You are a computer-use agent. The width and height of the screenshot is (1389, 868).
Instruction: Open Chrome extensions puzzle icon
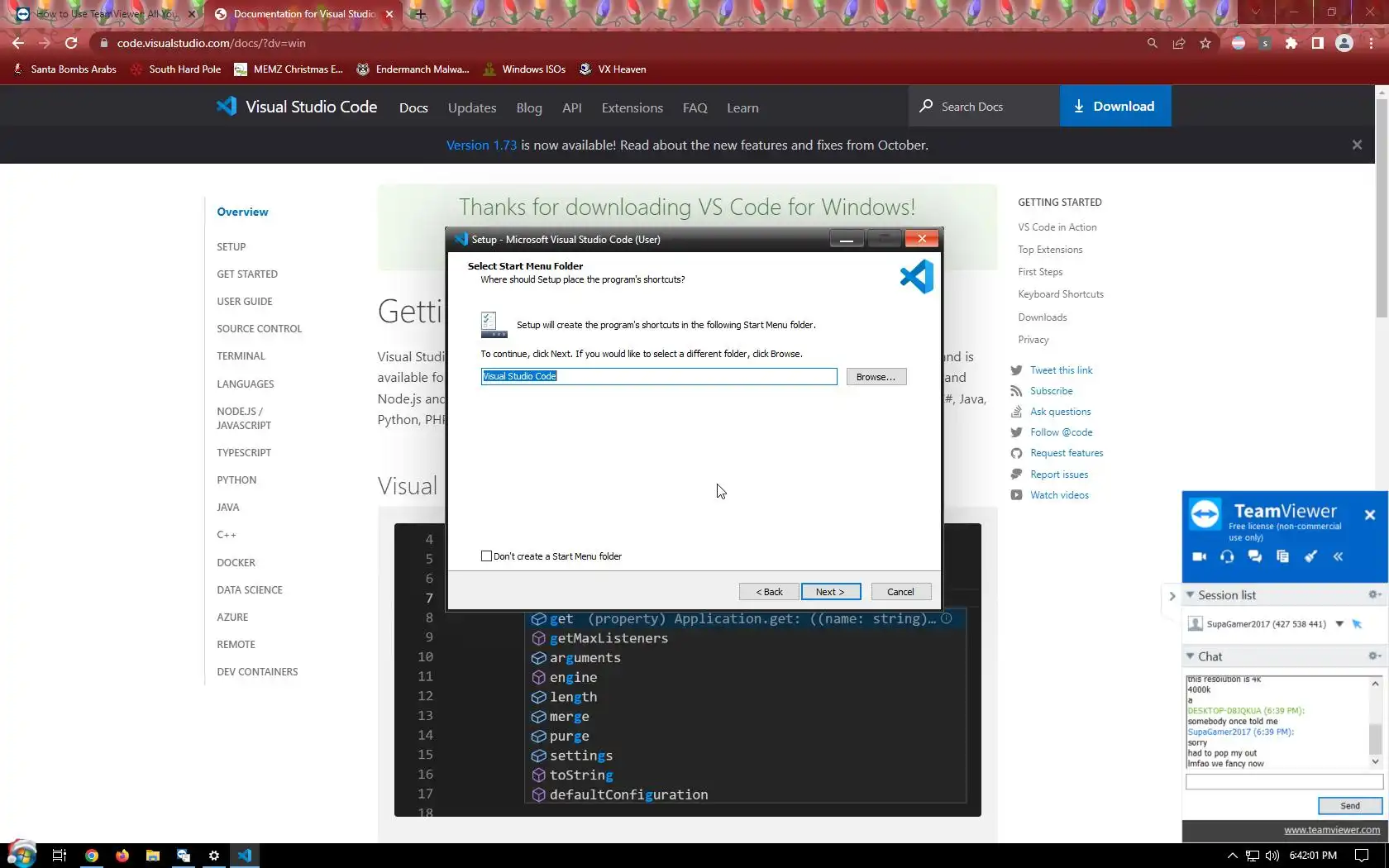click(1291, 43)
